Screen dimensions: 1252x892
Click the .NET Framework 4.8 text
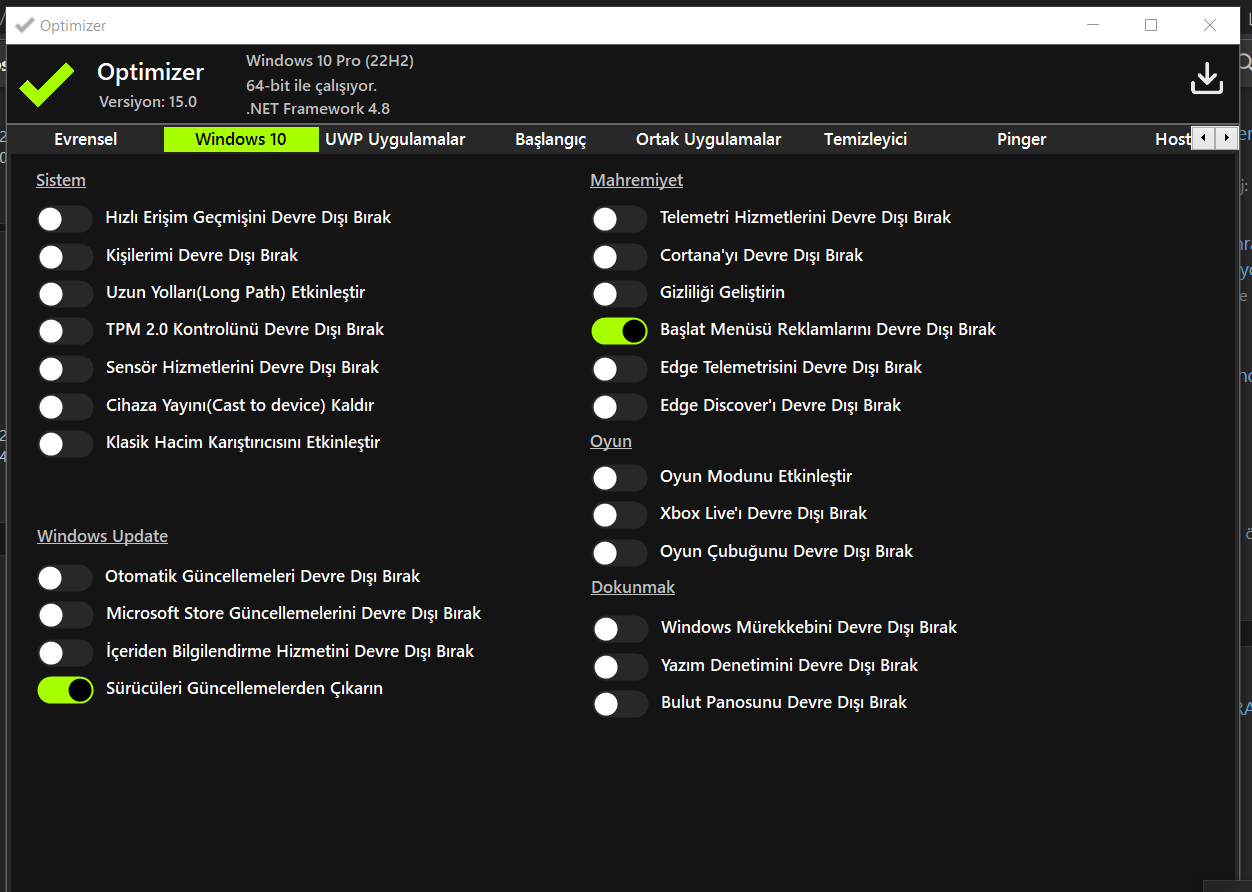tap(318, 108)
